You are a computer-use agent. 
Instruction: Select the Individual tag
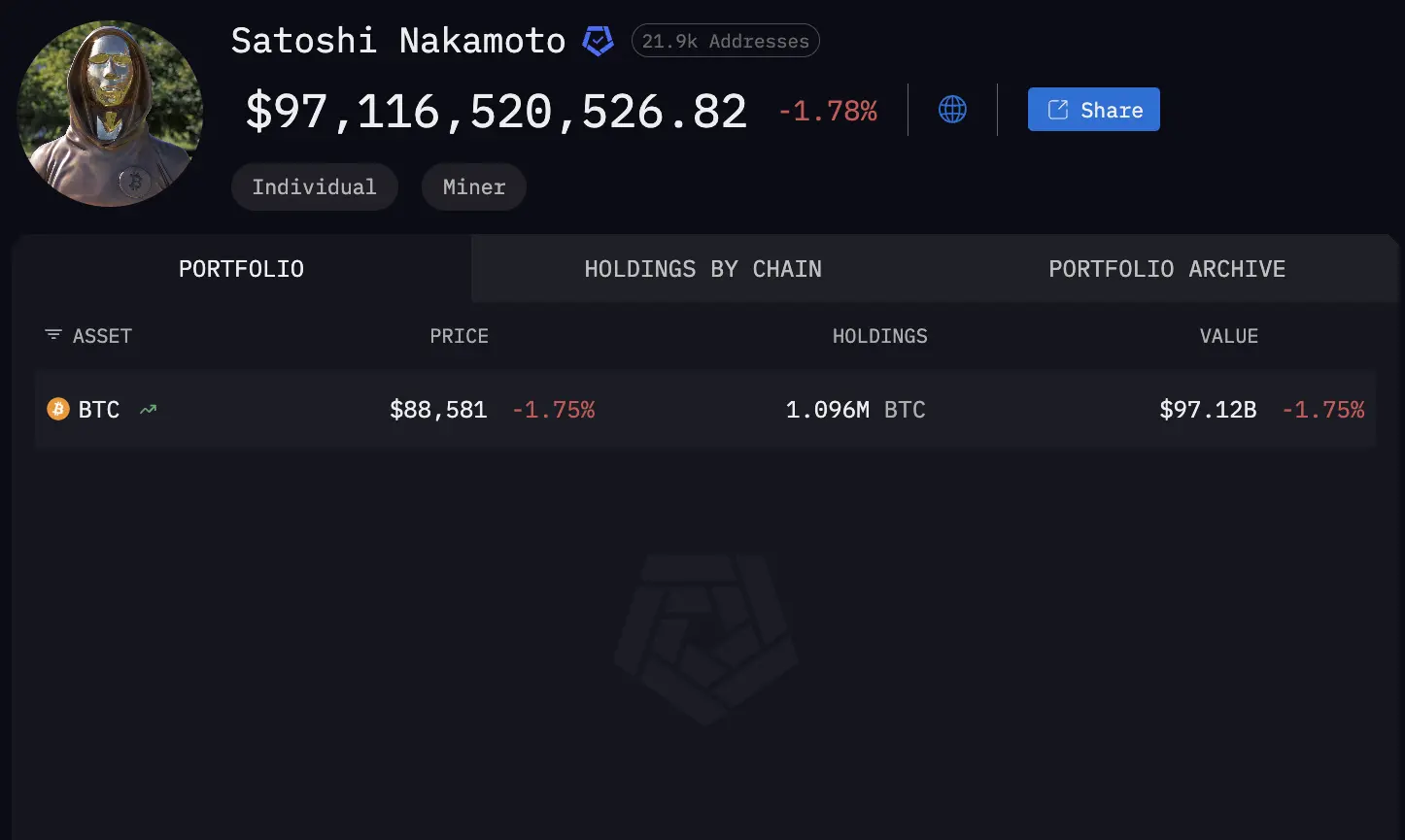(x=314, y=186)
